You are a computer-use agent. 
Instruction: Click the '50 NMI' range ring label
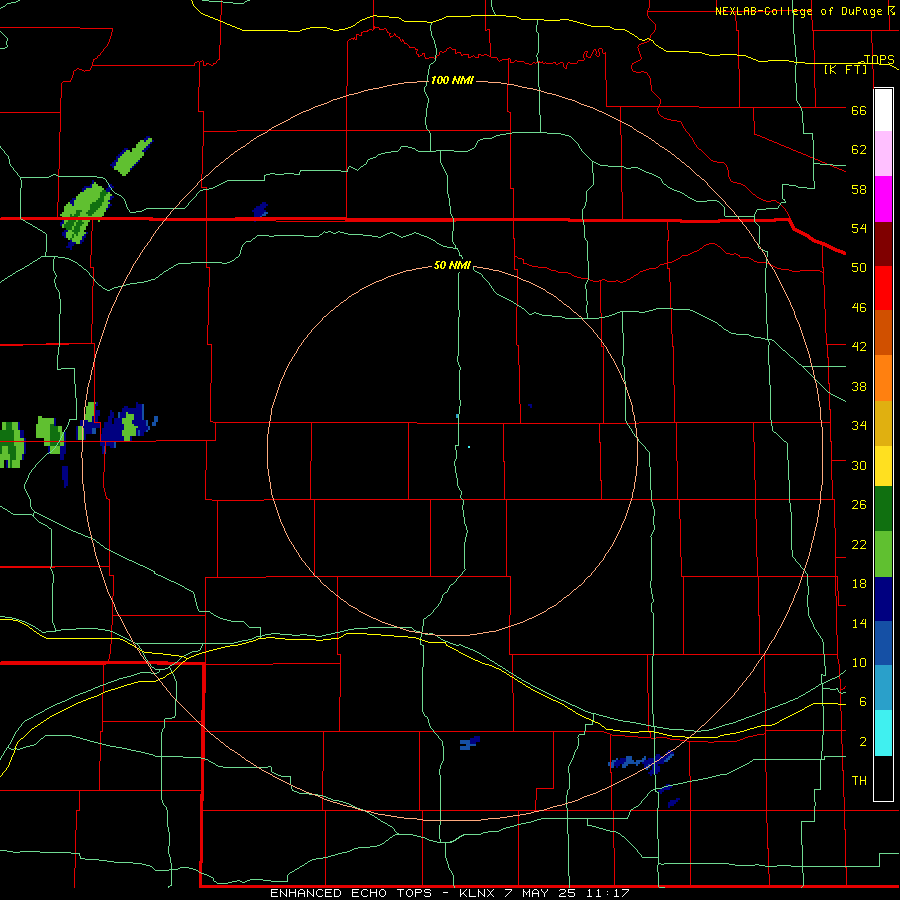[x=452, y=265]
